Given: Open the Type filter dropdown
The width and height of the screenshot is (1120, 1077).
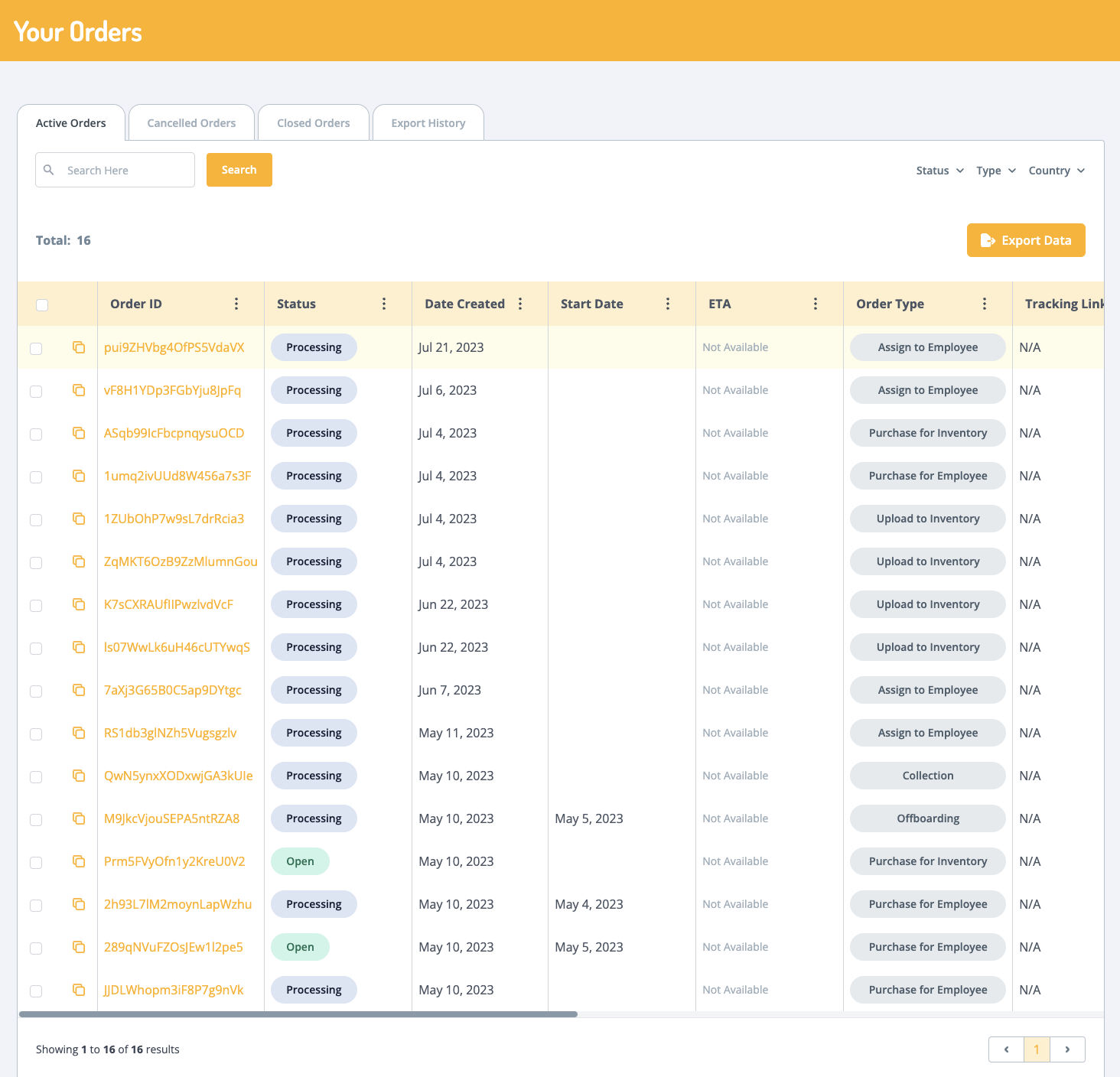Looking at the screenshot, I should point(995,171).
